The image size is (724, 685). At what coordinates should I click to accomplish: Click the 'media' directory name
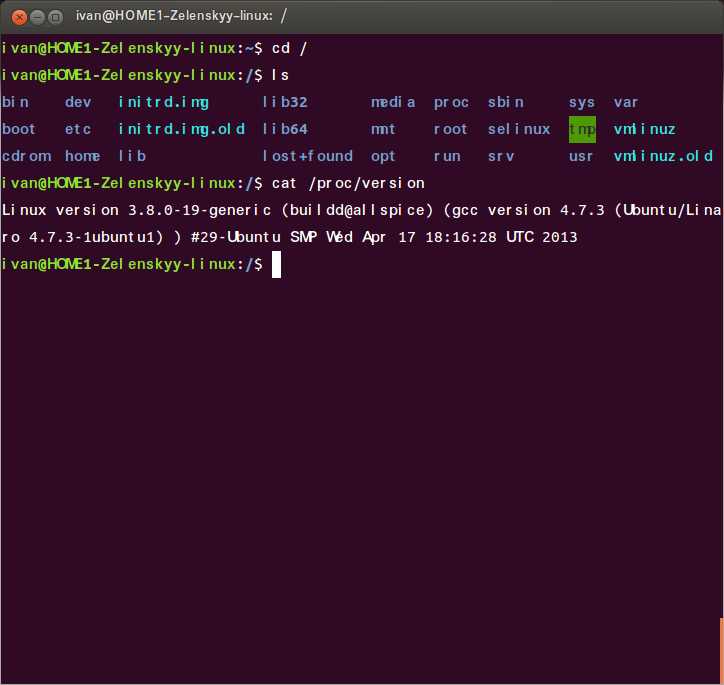[393, 102]
